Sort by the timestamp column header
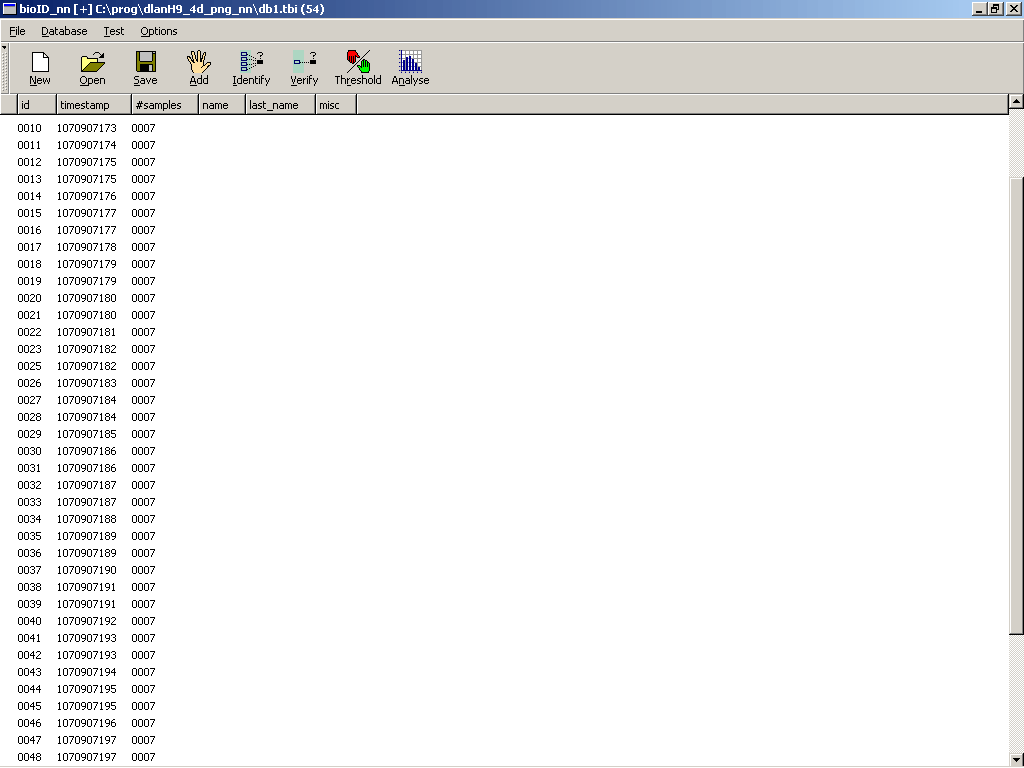 [x=93, y=105]
